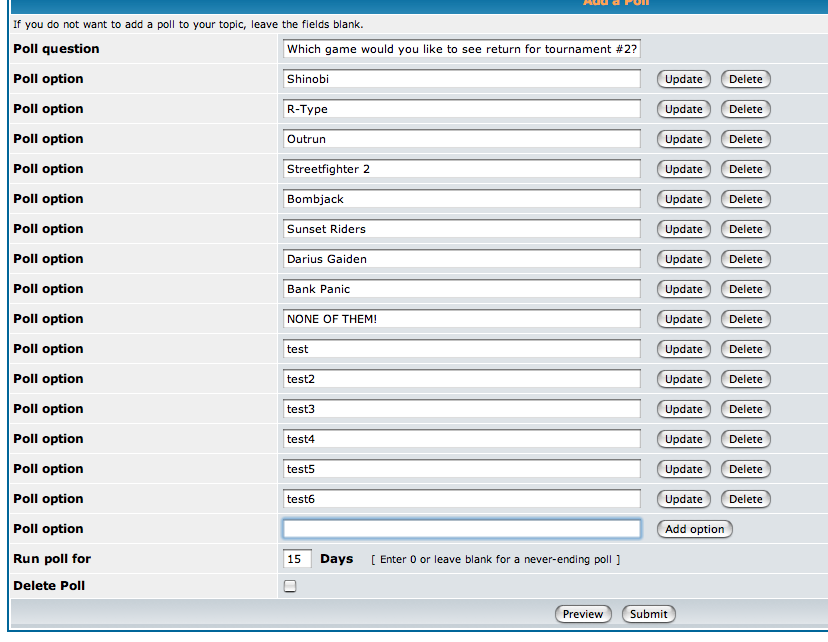Image resolution: width=828 pixels, height=642 pixels.
Task: Update the Streetfighter 2 poll option
Action: [x=683, y=169]
